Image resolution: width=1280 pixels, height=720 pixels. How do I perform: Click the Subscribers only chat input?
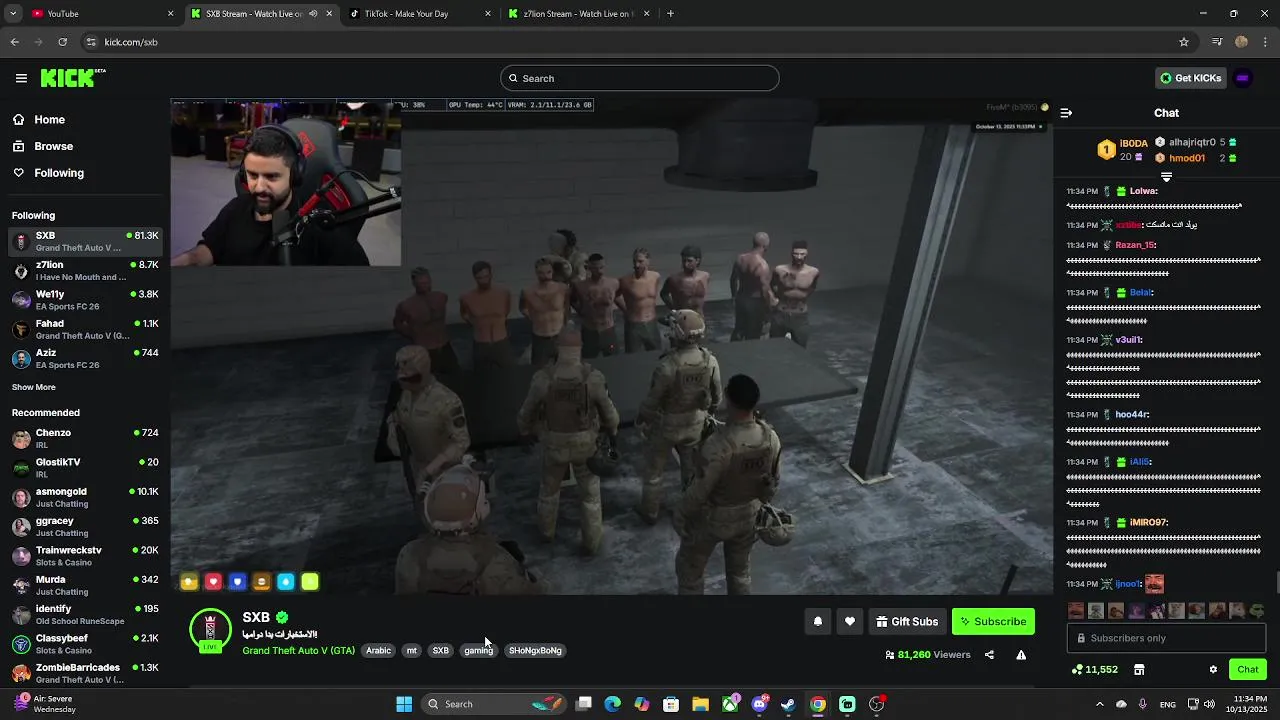click(x=1166, y=638)
